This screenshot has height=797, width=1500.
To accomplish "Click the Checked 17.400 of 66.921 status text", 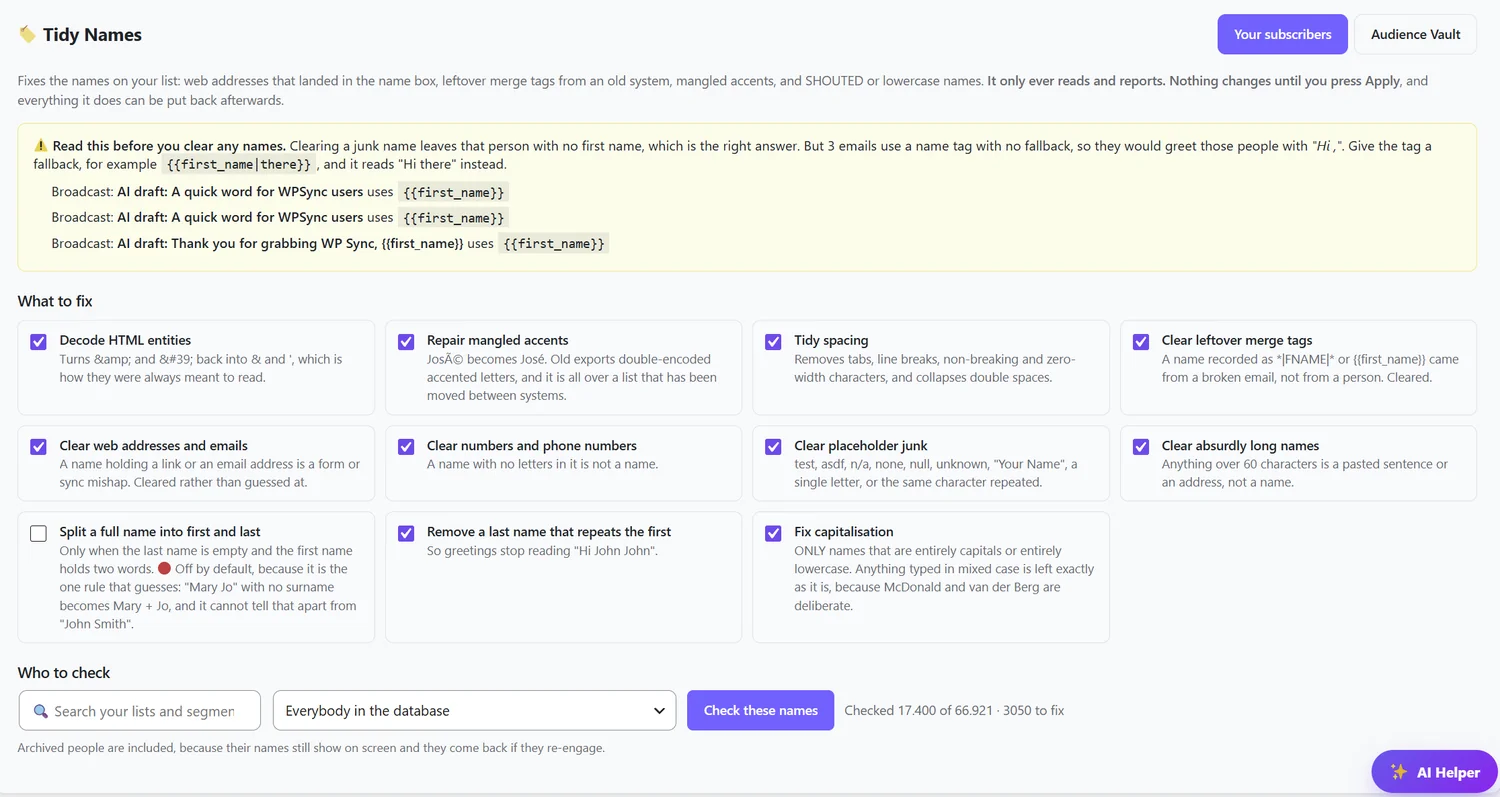I will 954,711.
